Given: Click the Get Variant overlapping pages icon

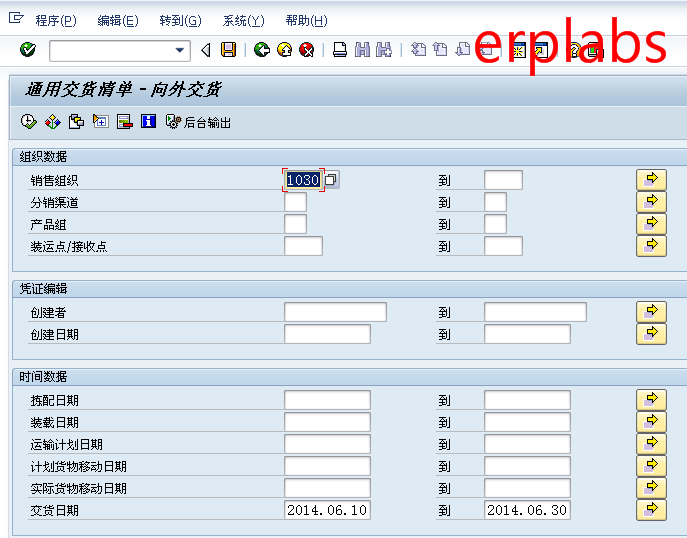Looking at the screenshot, I should [x=77, y=122].
